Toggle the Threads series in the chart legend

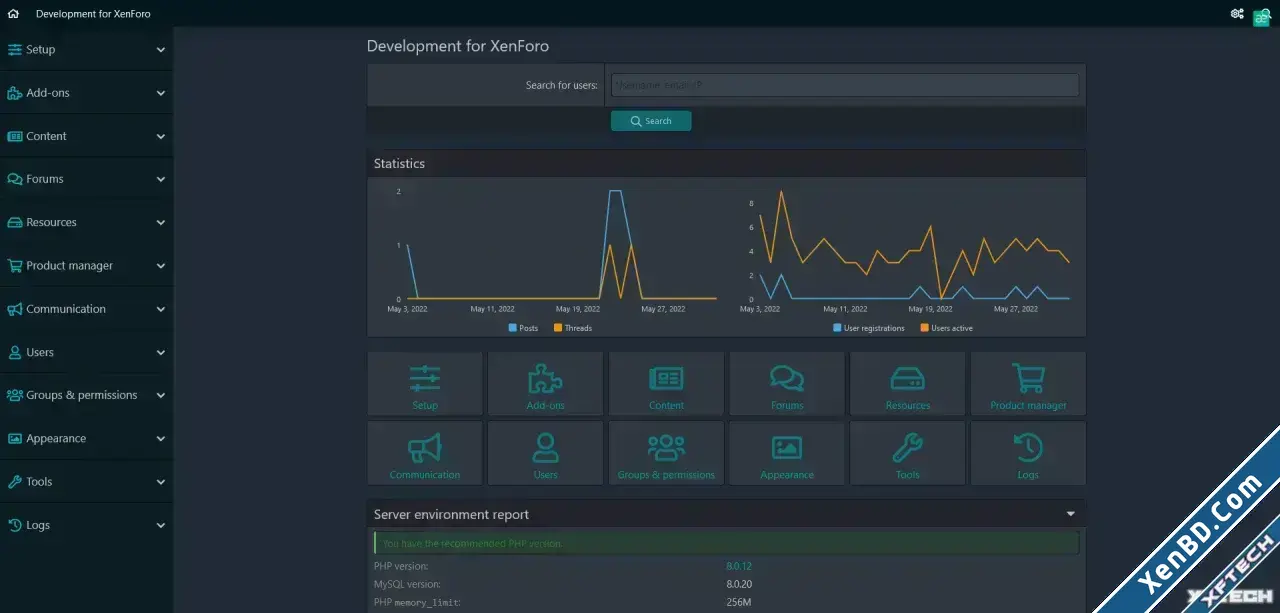click(x=572, y=328)
